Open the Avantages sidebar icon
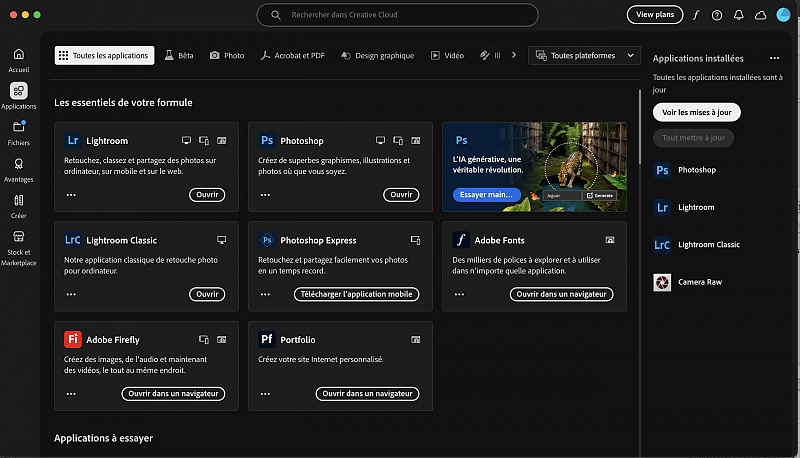The width and height of the screenshot is (800, 458). point(18,164)
